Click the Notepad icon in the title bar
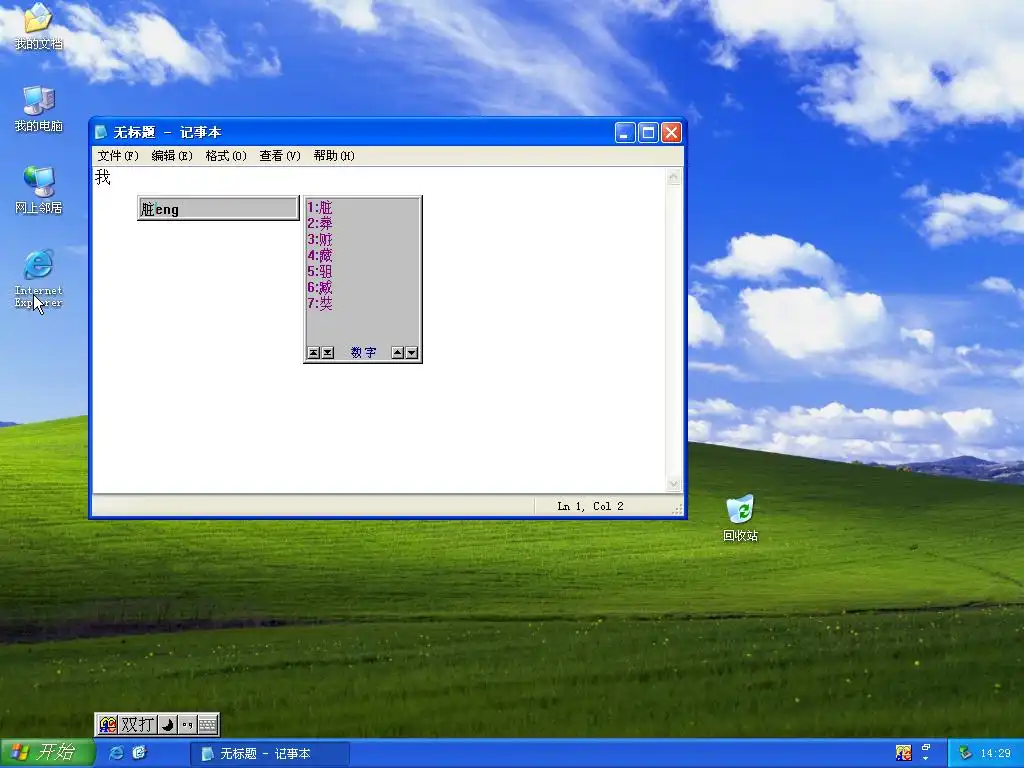1024x768 pixels. pyautogui.click(x=101, y=133)
